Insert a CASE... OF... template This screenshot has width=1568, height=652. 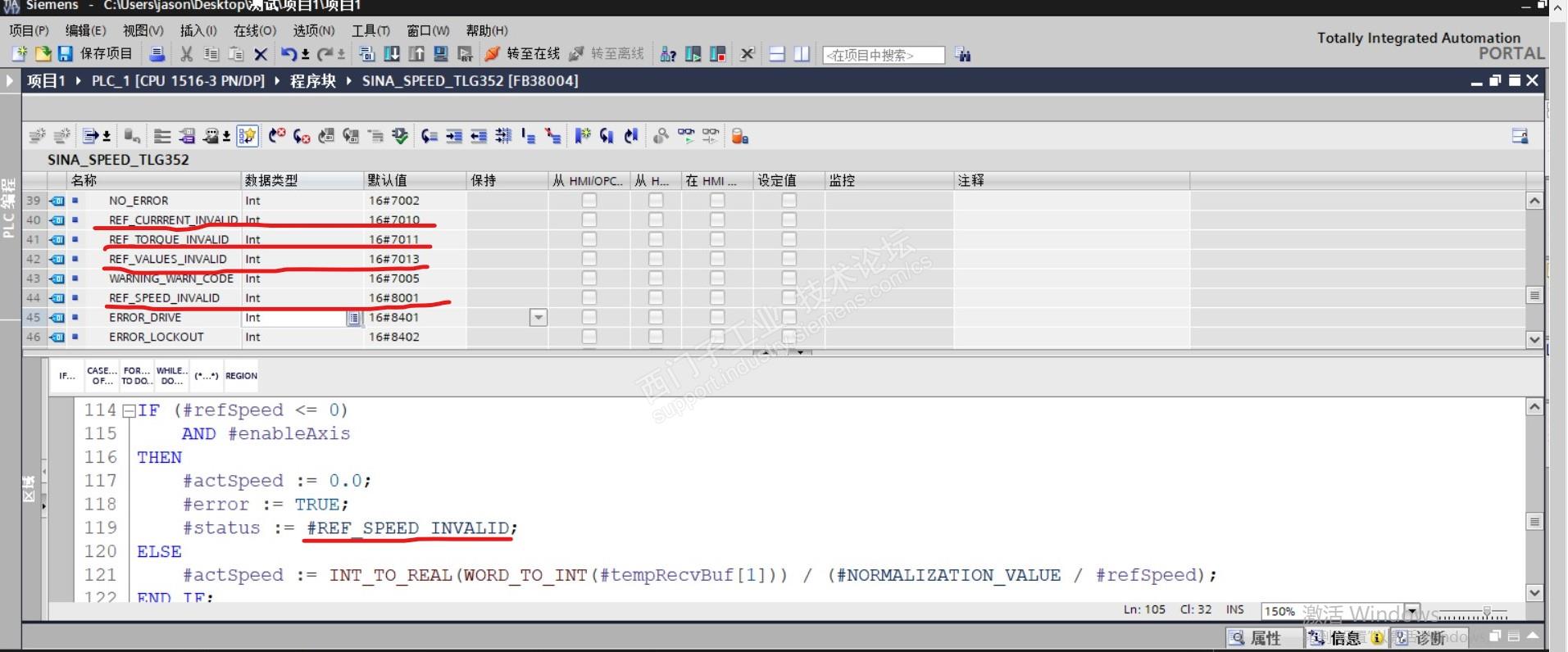tap(102, 376)
